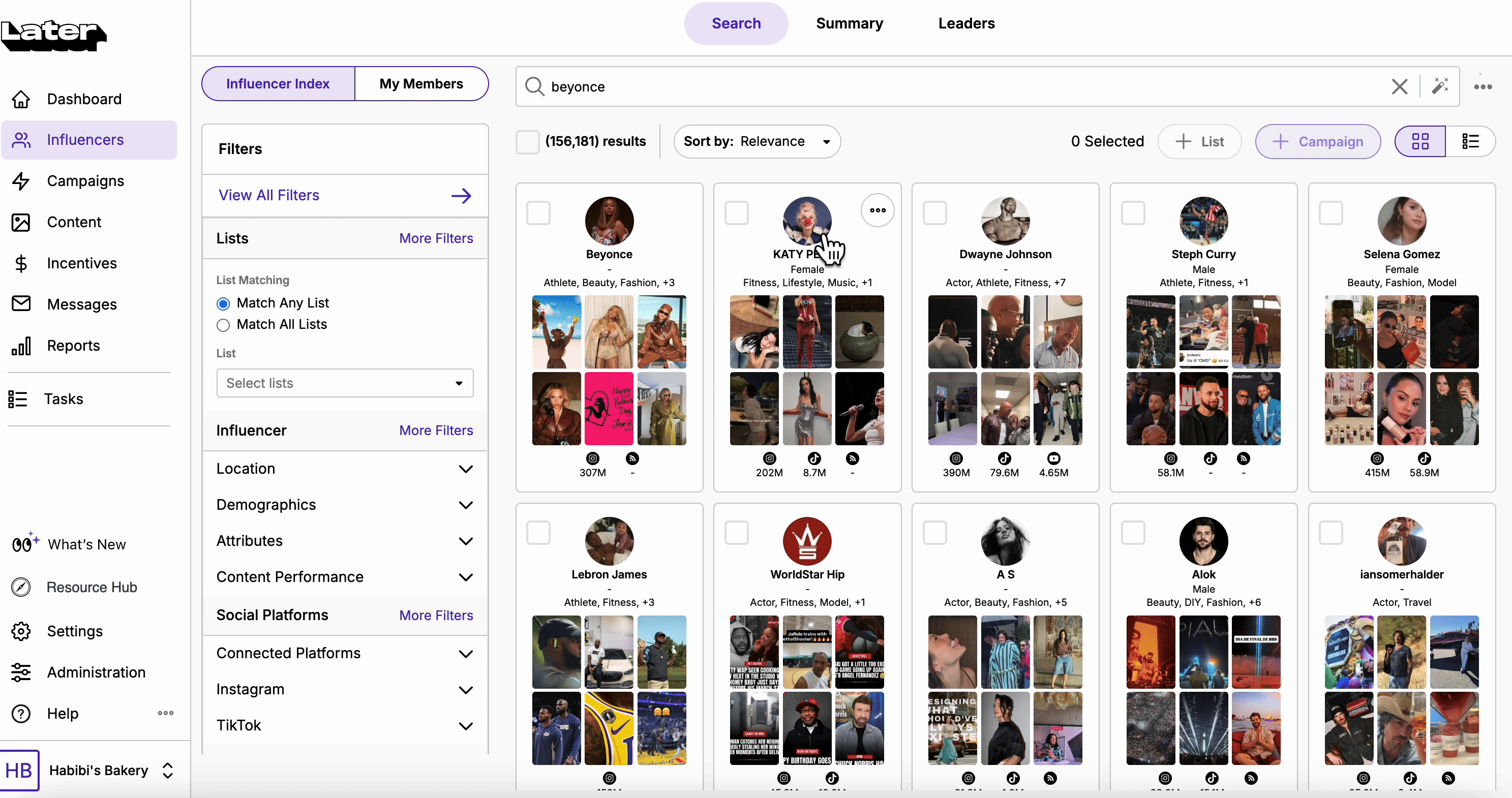This screenshot has width=1512, height=798.
Task: Switch to the Summary tab
Action: coord(850,23)
